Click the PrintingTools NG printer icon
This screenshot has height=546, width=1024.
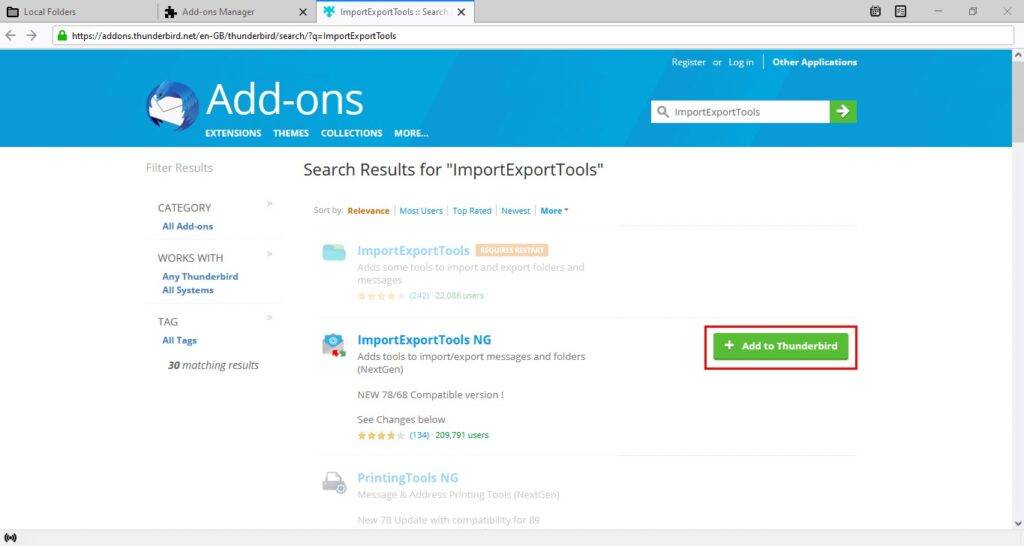(334, 483)
